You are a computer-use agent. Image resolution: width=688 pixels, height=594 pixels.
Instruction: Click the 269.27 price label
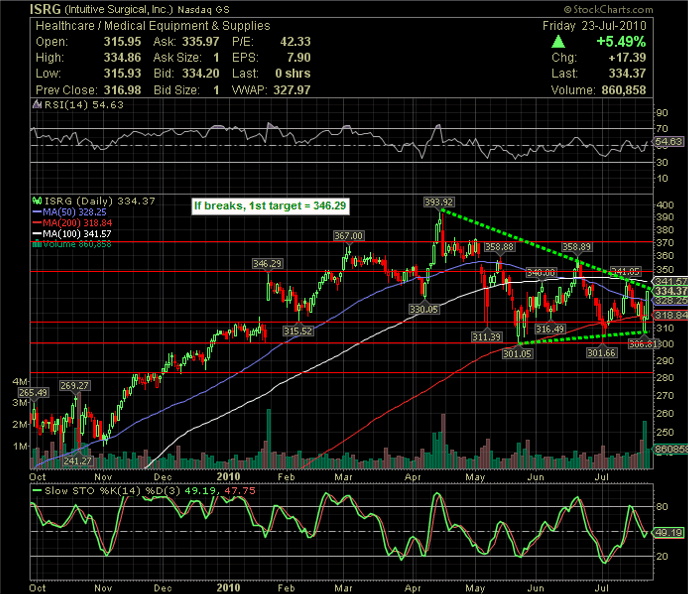(x=75, y=386)
